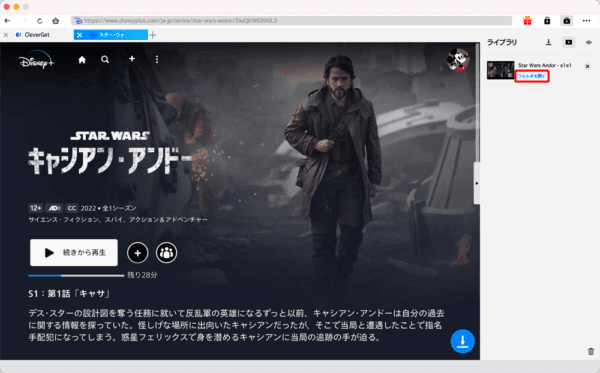600x373 pixels.
Task: Click the AD audio description badge
Action: click(54, 208)
